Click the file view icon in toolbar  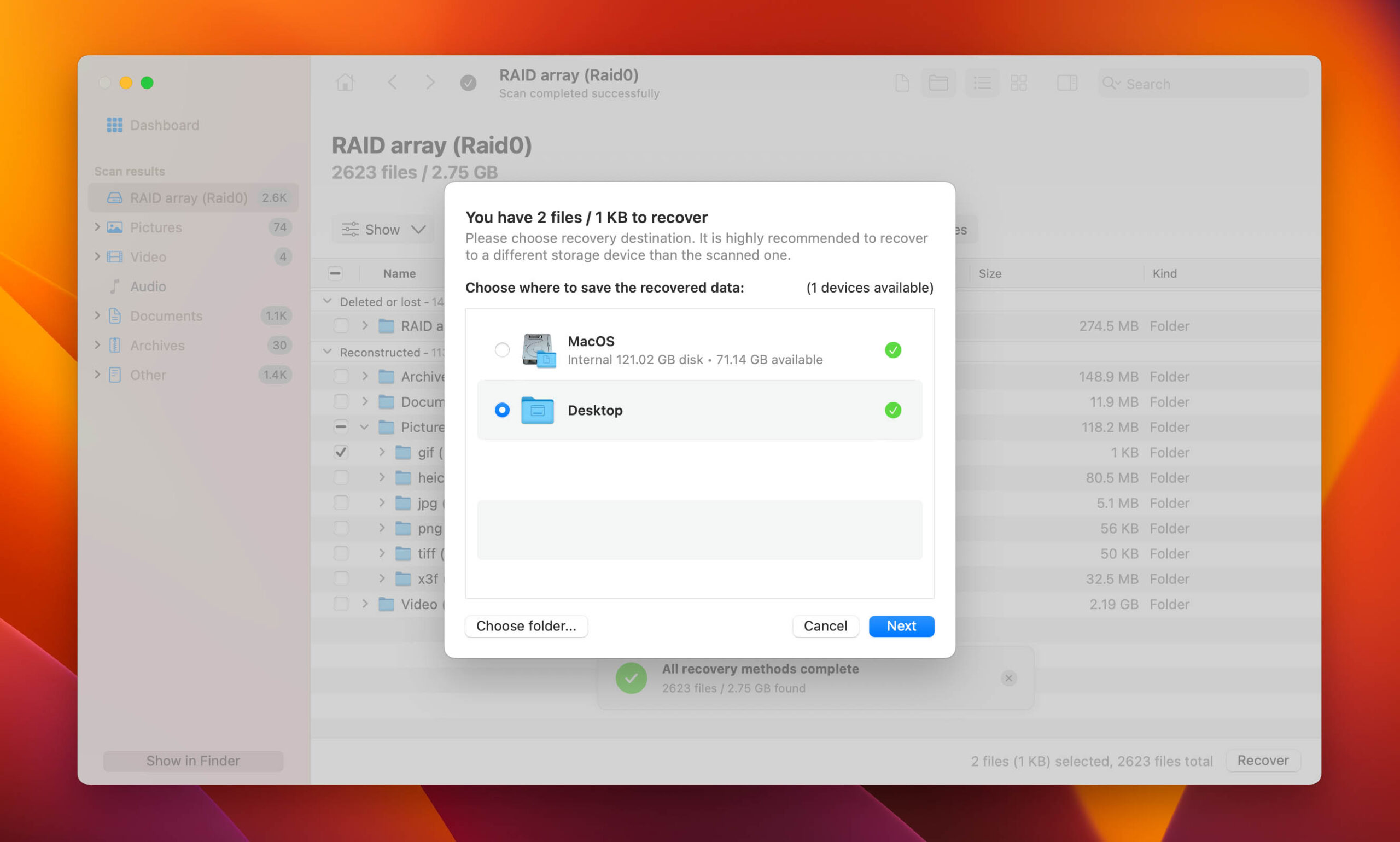coord(902,83)
